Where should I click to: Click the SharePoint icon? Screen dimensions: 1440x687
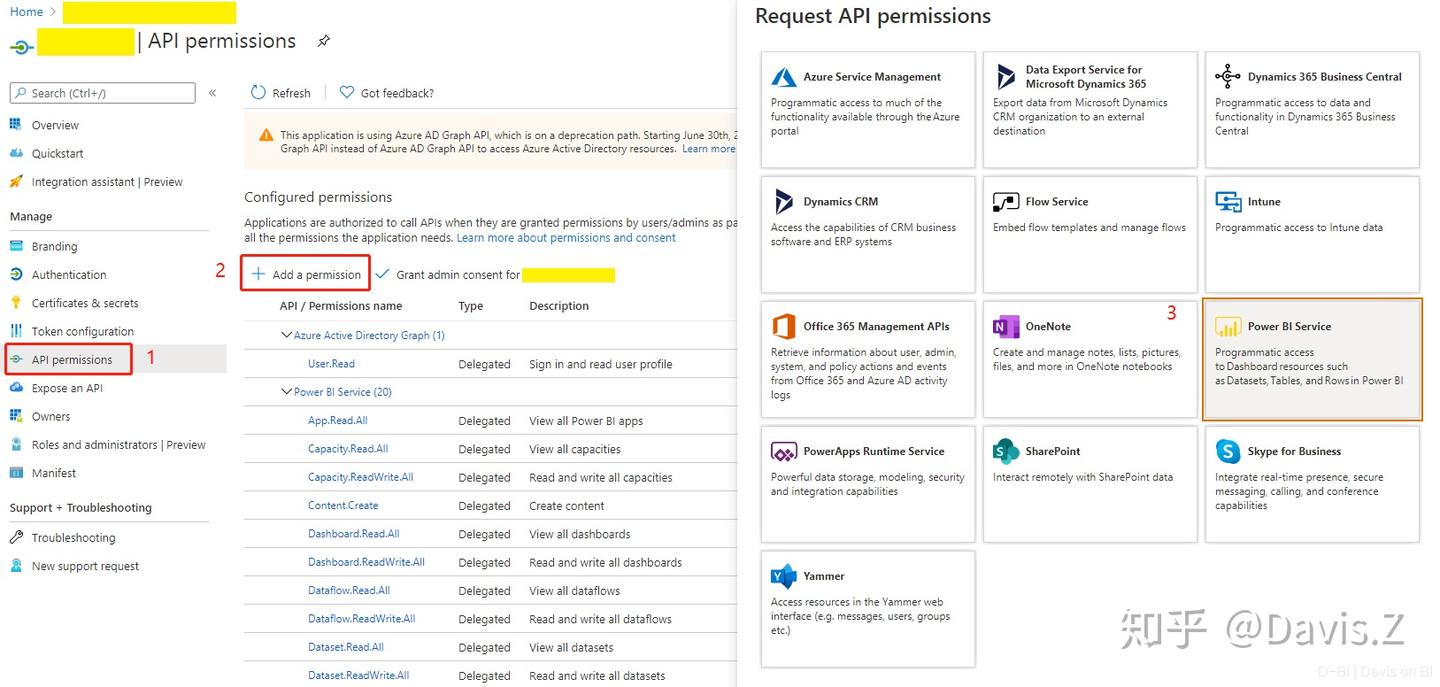[x=1005, y=451]
